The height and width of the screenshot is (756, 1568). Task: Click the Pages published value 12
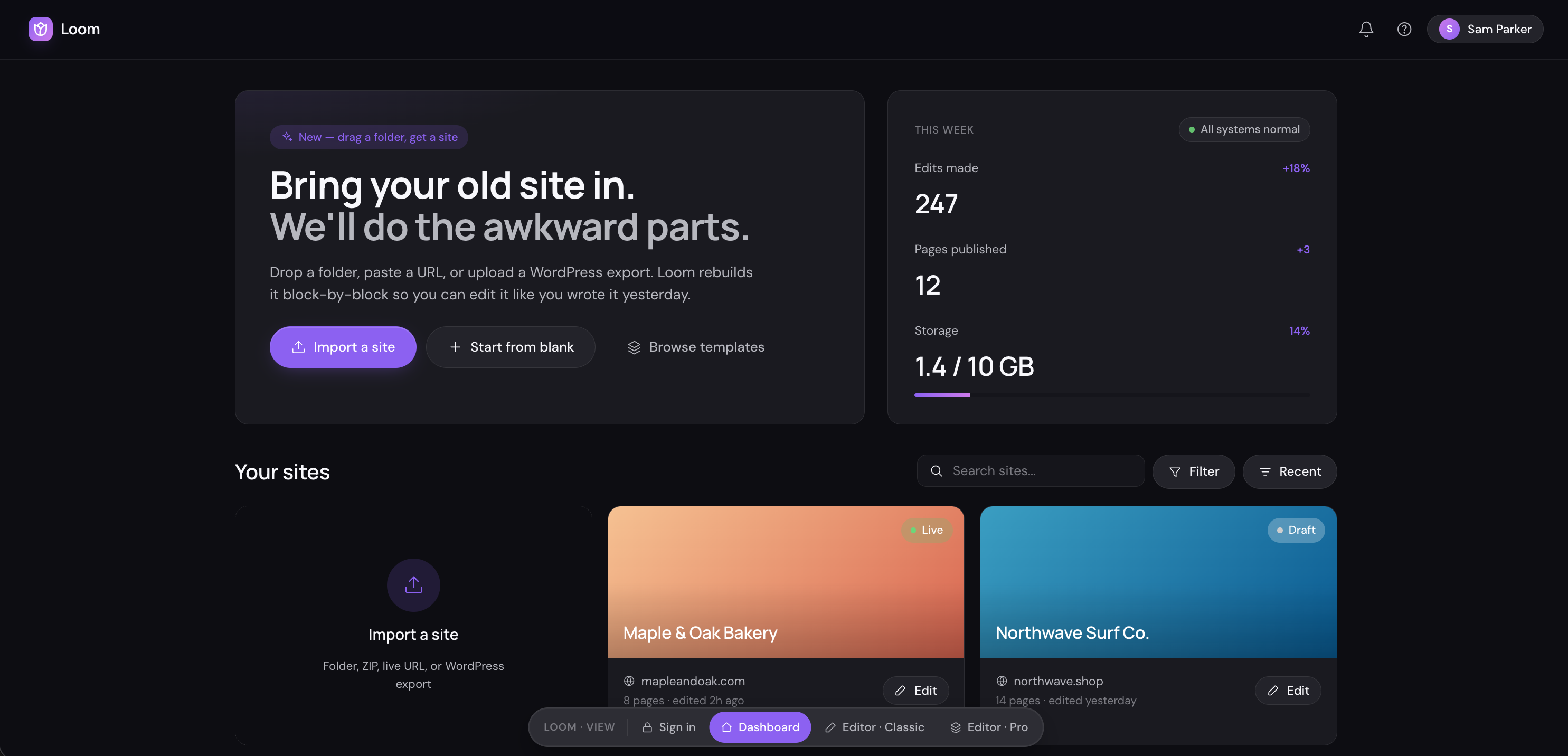click(x=928, y=286)
